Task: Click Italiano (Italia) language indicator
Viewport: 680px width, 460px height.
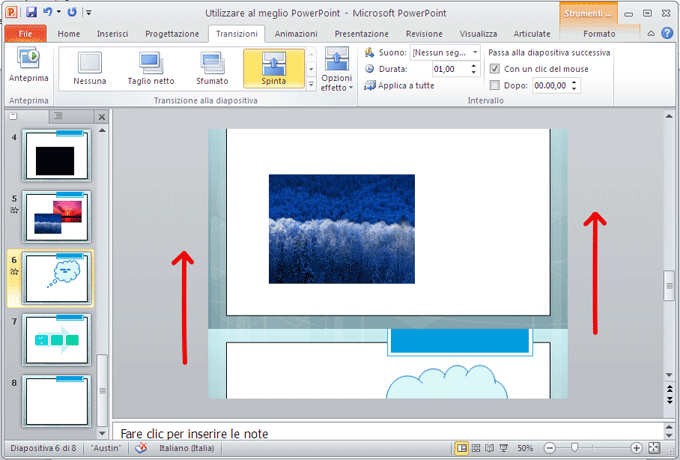Action: point(186,448)
